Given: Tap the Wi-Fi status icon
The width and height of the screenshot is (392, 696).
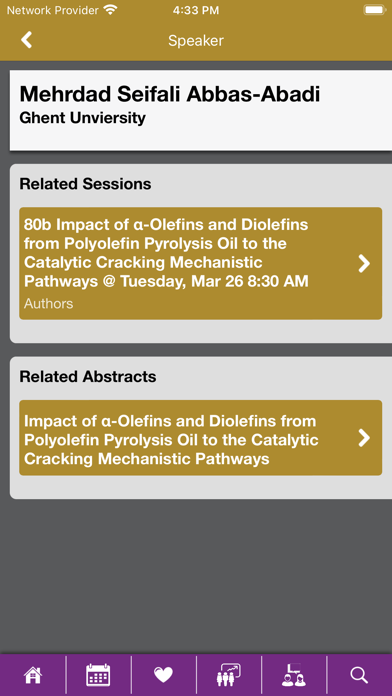Looking at the screenshot, I should (x=110, y=10).
